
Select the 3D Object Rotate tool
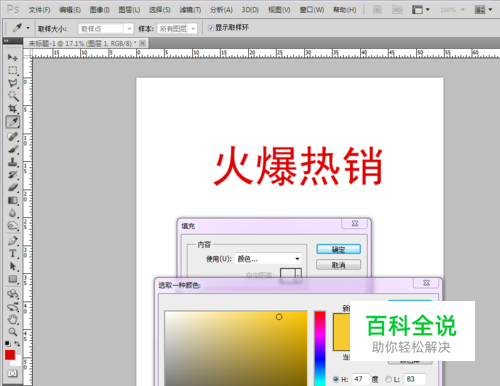tap(13, 294)
